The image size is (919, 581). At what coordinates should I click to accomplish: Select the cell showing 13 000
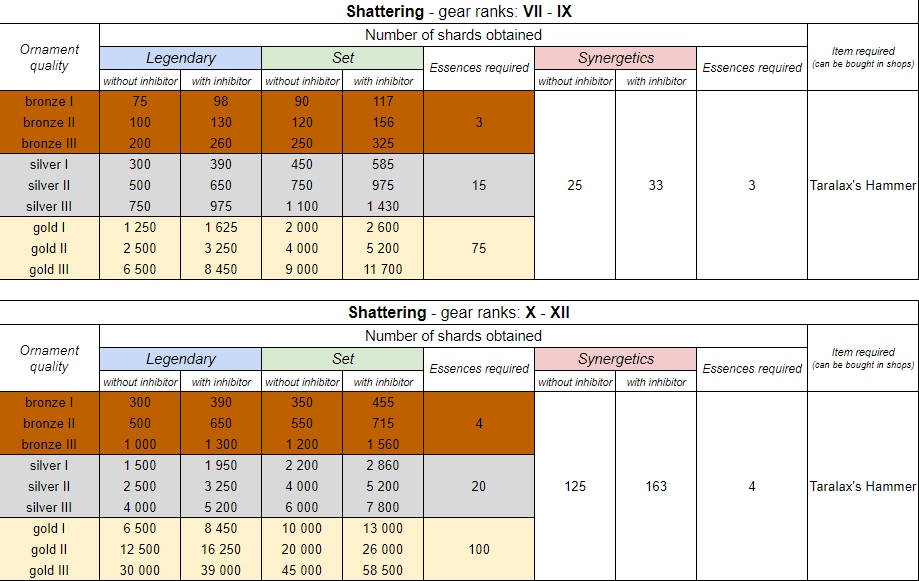click(x=383, y=529)
